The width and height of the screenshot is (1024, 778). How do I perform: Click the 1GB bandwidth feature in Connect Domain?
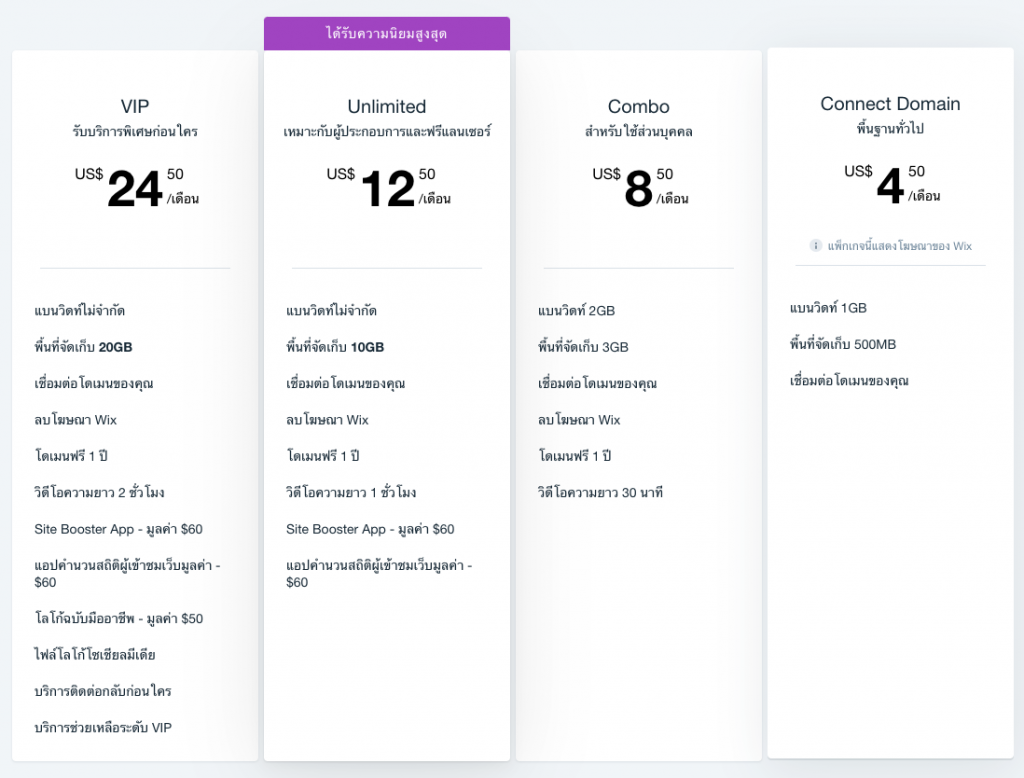[x=828, y=308]
